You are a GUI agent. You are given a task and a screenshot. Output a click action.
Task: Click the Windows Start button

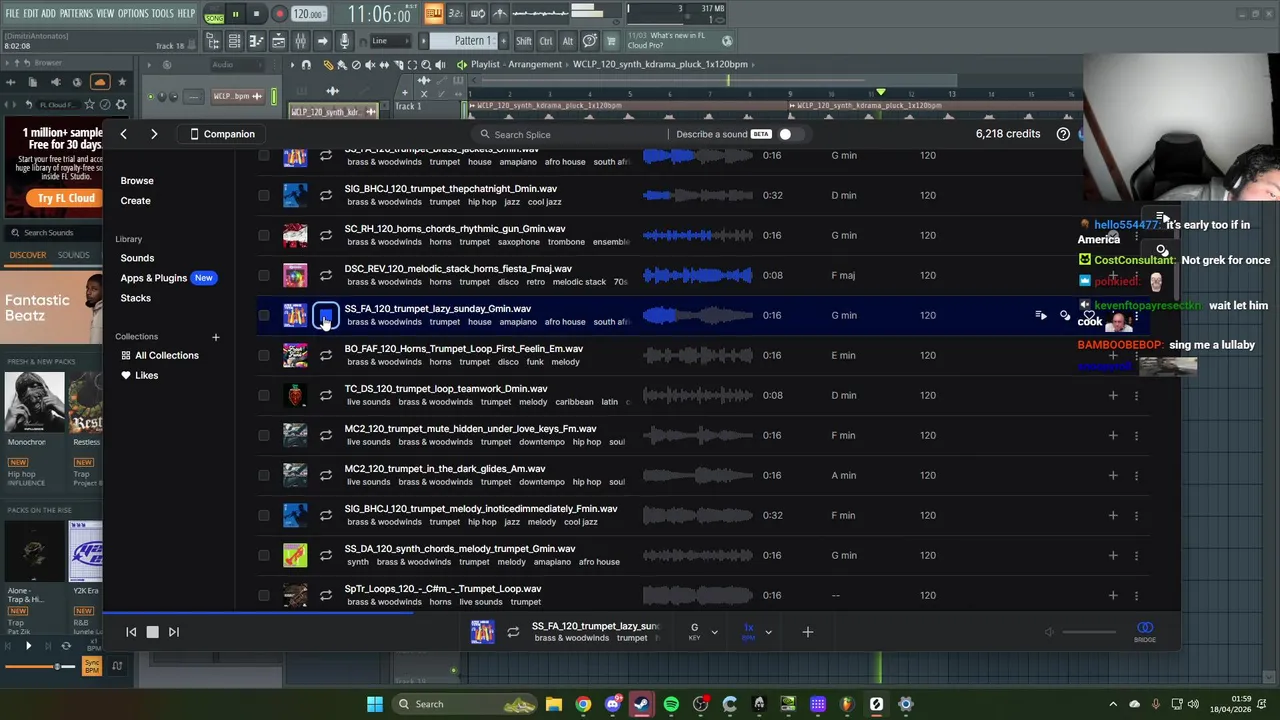coord(375,704)
